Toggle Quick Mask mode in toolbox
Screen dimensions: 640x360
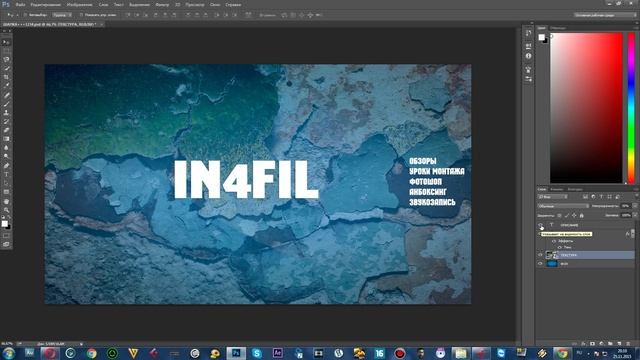[x=6, y=236]
